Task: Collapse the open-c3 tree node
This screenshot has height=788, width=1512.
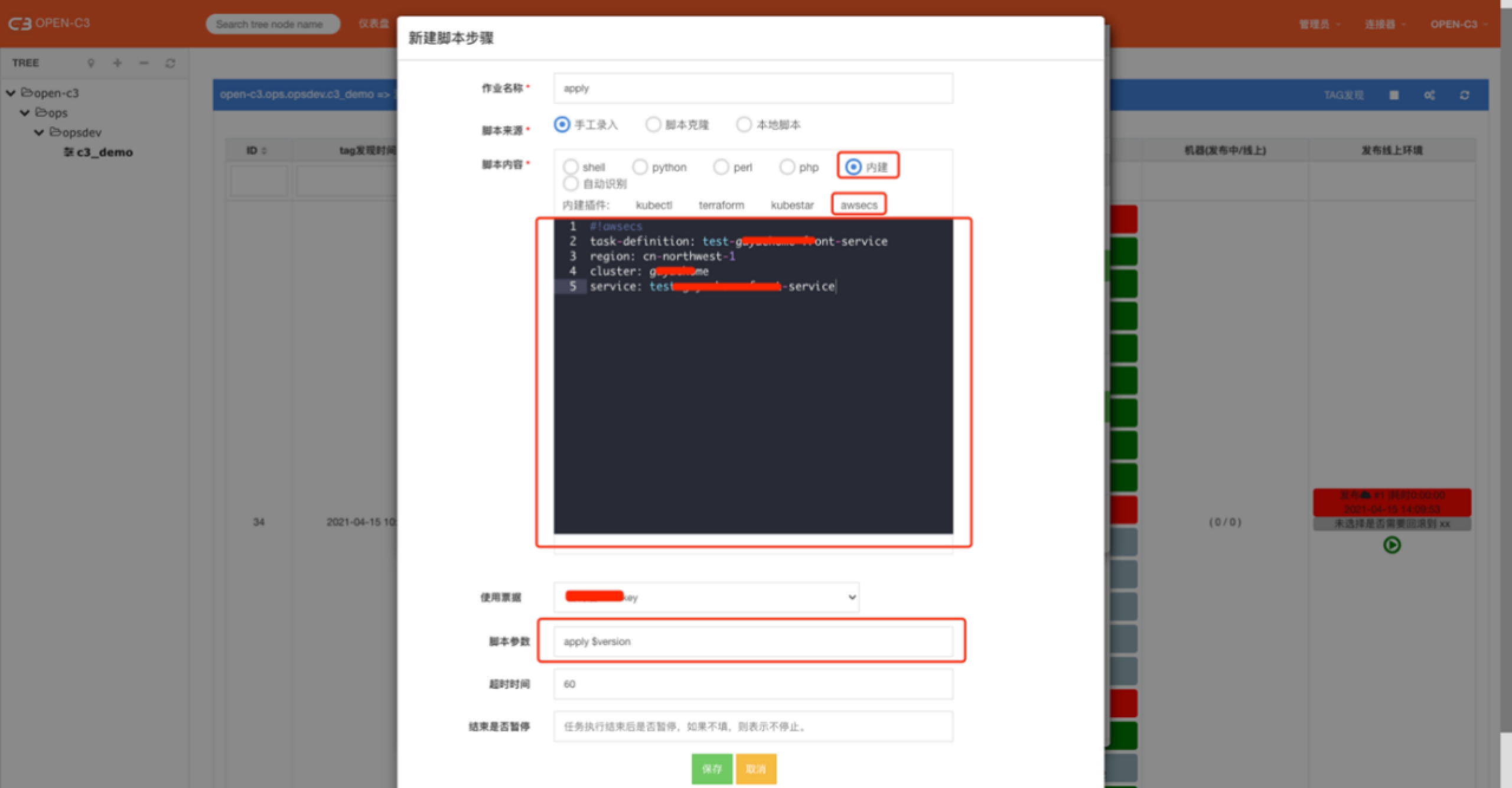Action: point(11,93)
